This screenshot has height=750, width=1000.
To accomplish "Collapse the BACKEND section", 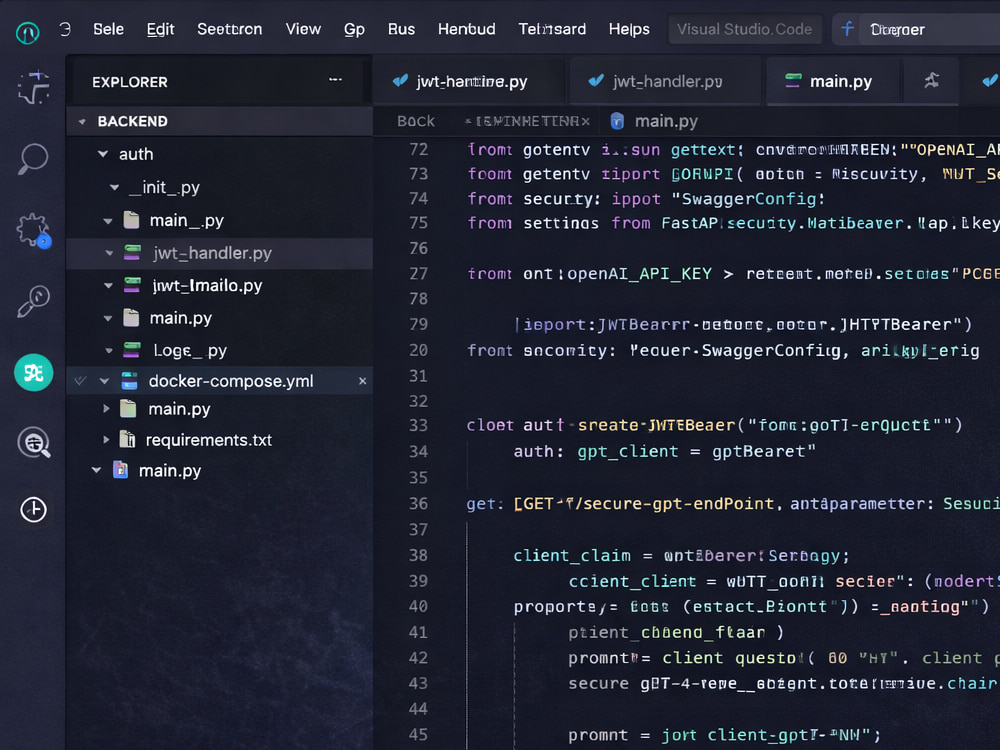I will coord(82,121).
